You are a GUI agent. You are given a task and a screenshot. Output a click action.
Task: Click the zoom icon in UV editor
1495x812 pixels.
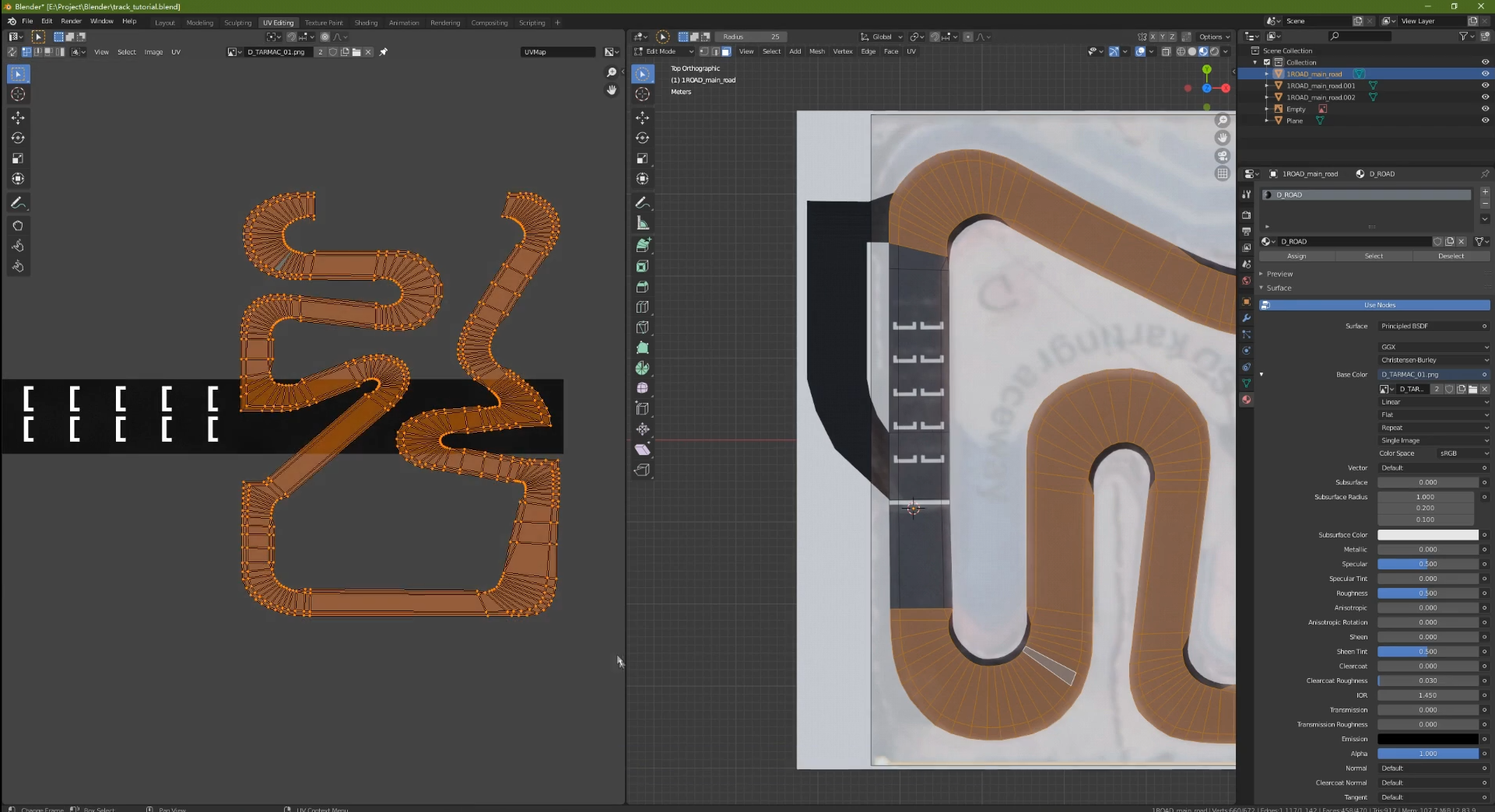click(x=612, y=72)
